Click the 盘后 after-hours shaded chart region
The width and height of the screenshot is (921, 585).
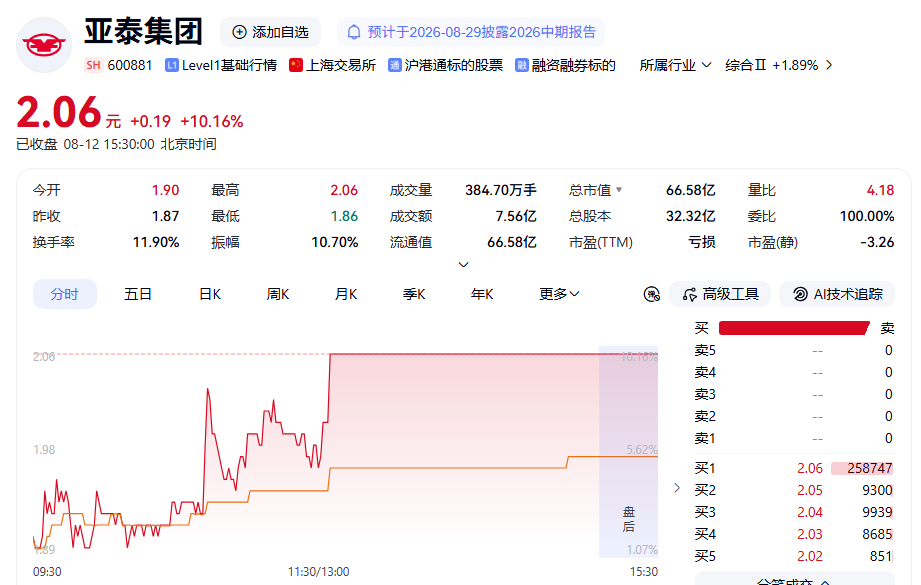(x=628, y=451)
